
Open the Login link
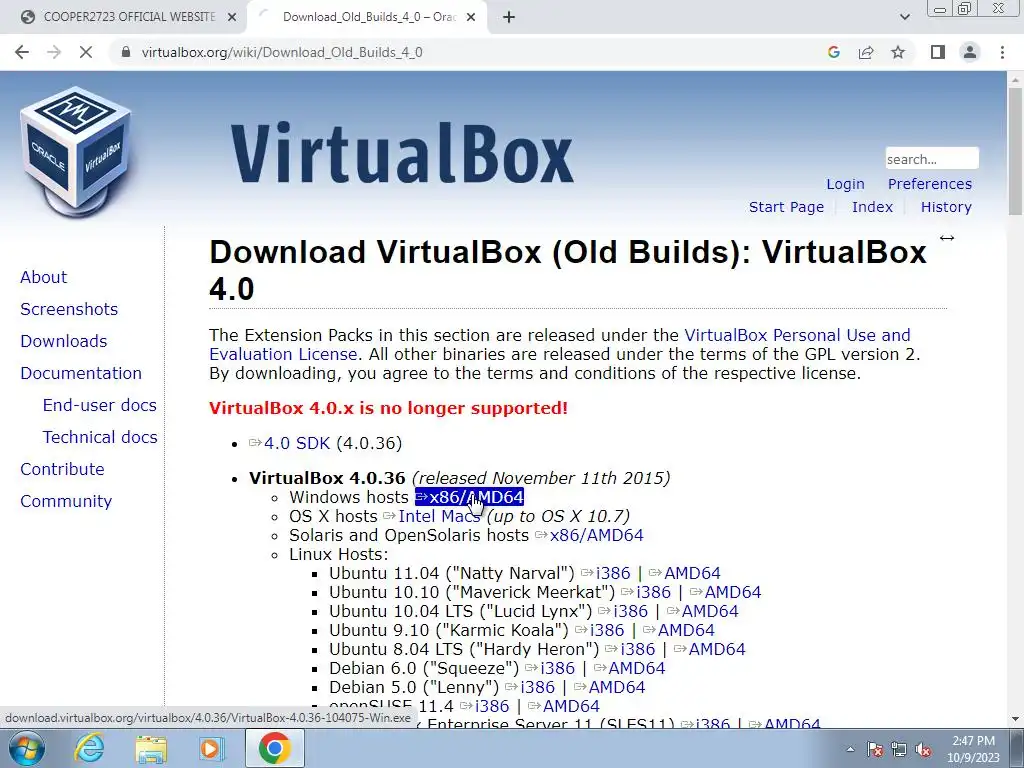(845, 184)
